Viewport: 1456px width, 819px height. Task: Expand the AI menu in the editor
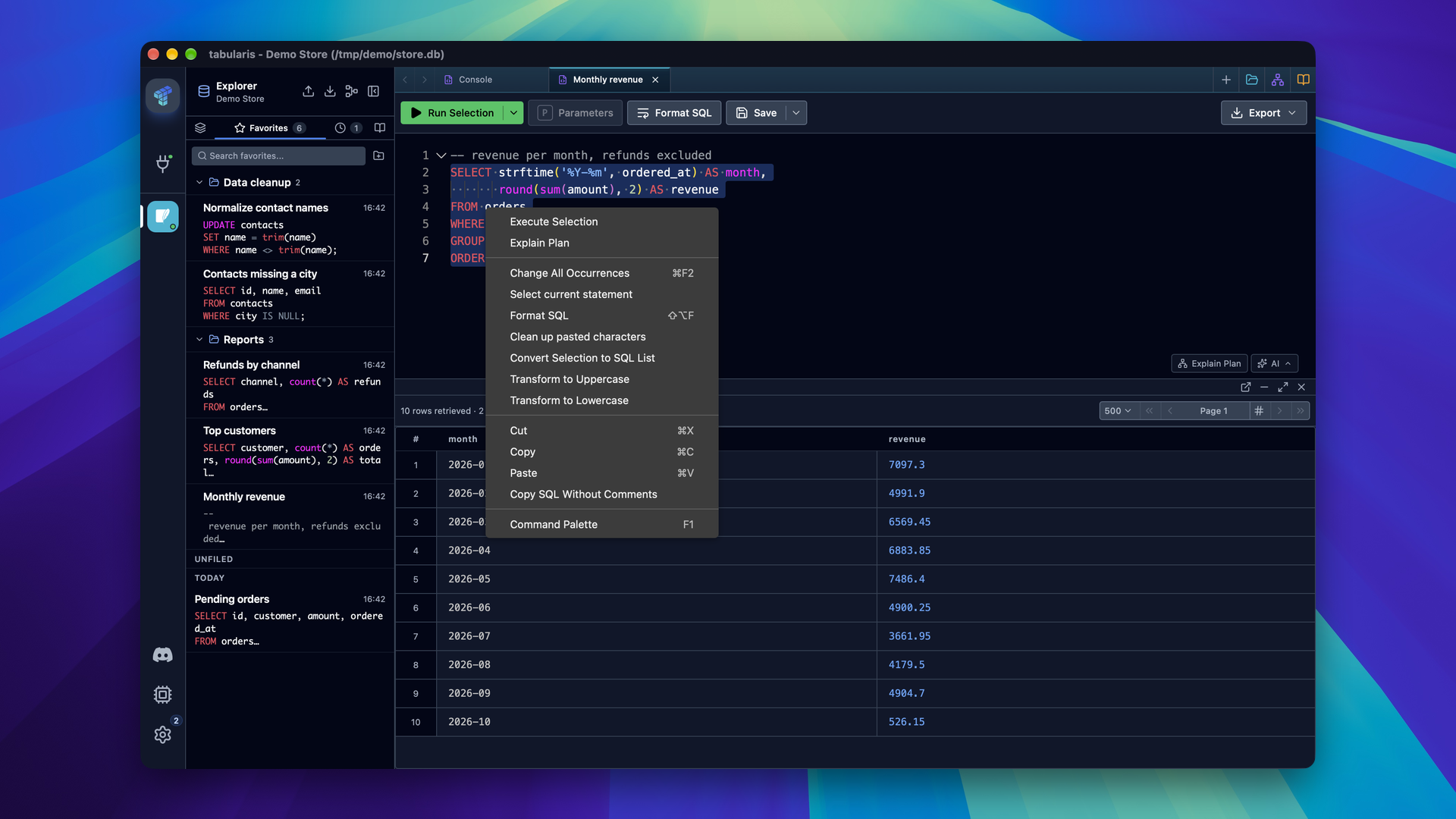[1275, 364]
